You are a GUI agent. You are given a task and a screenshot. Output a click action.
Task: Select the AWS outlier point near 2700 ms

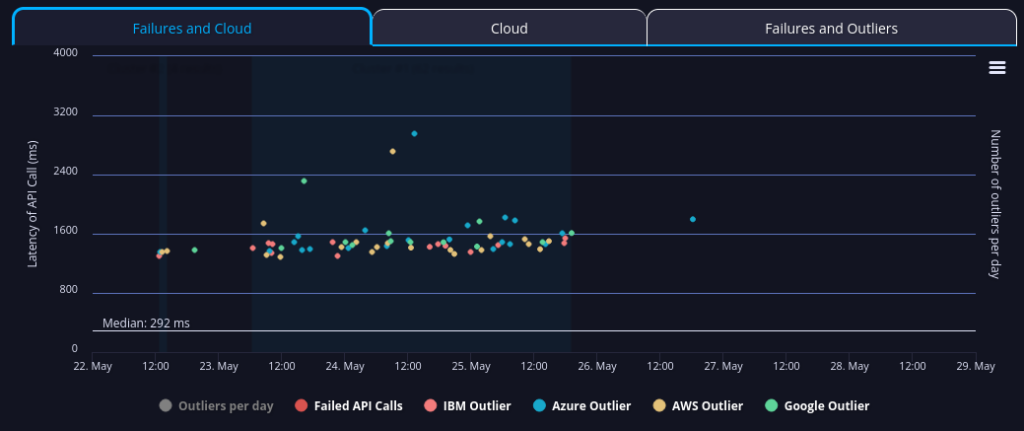click(x=392, y=151)
